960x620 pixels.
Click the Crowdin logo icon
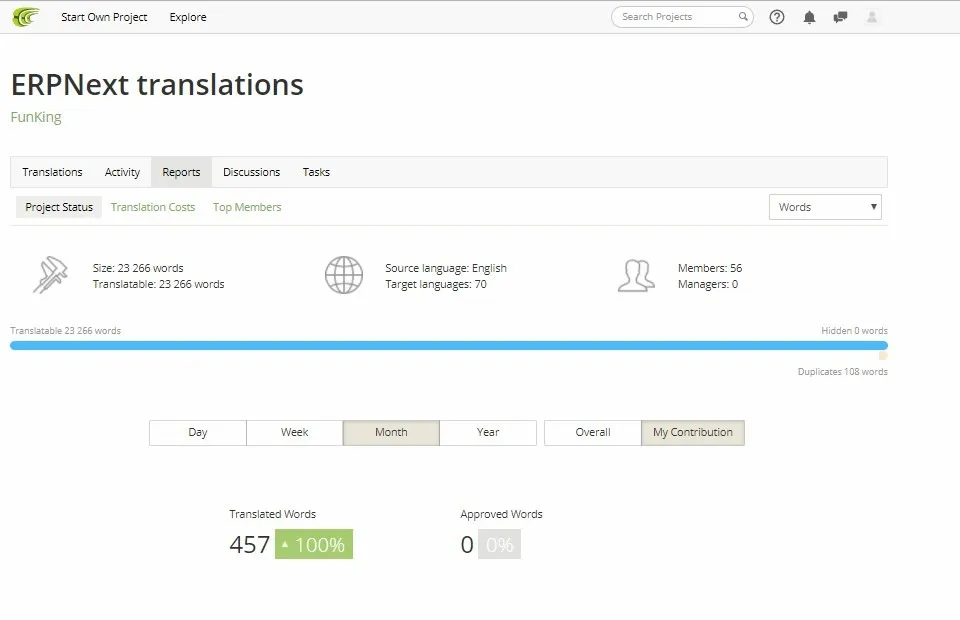point(26,17)
